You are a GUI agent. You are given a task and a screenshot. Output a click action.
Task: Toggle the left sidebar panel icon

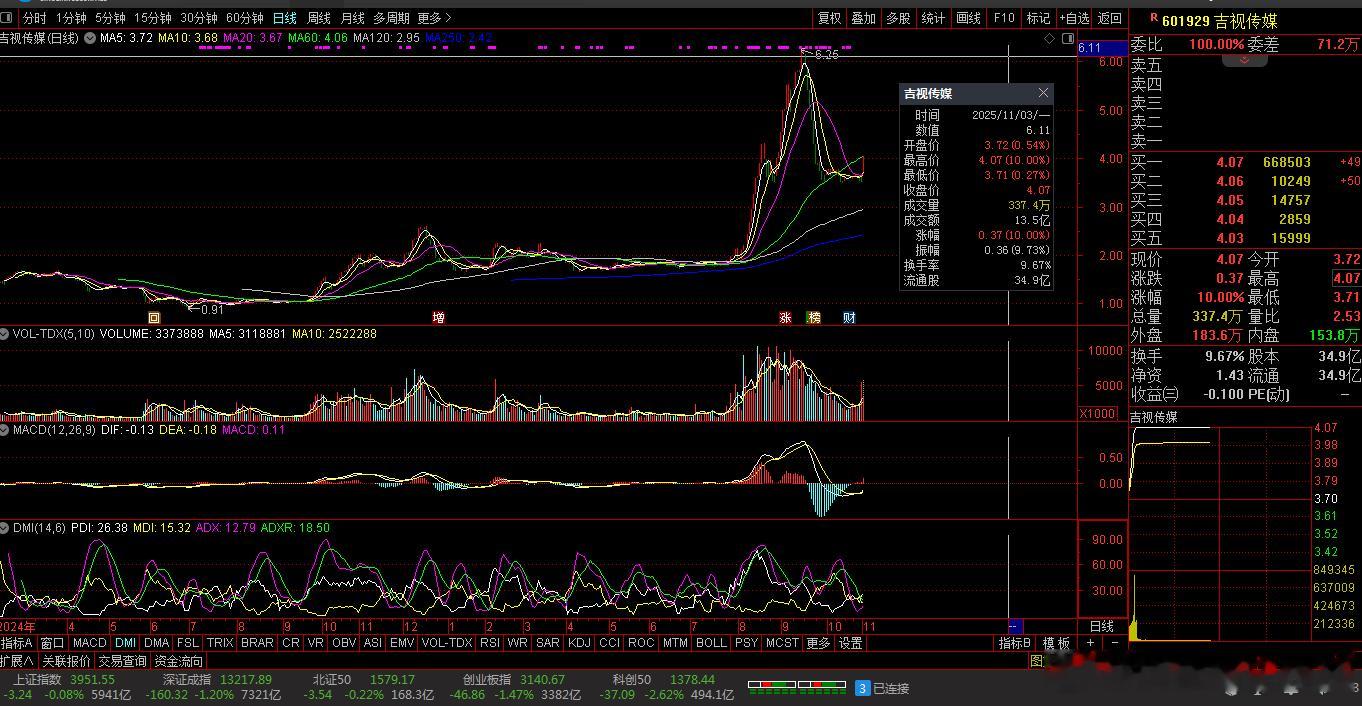pos(7,18)
